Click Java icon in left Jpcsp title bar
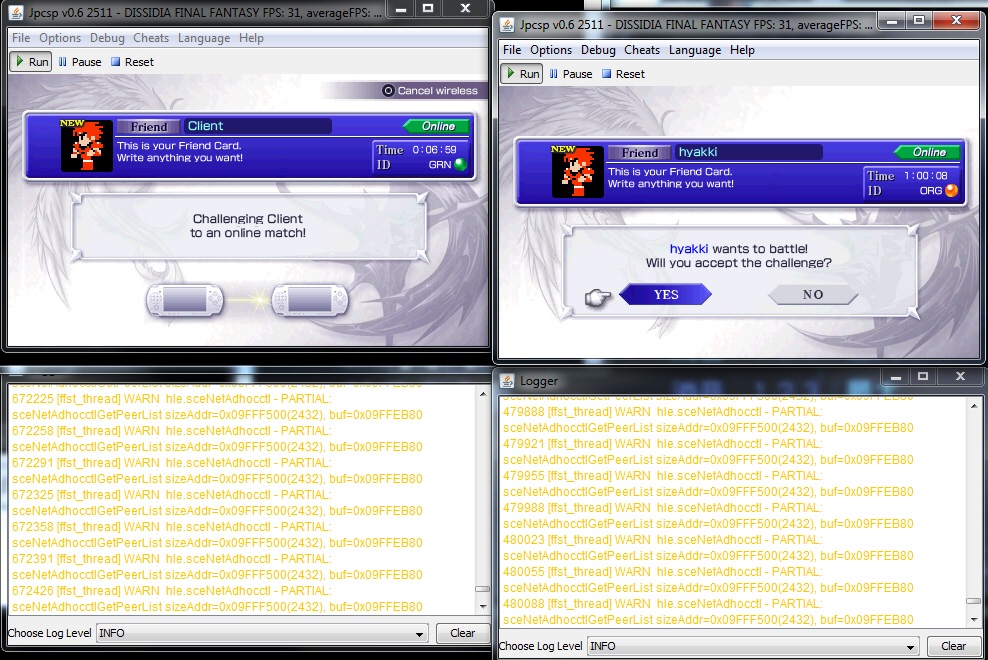 [17, 13]
